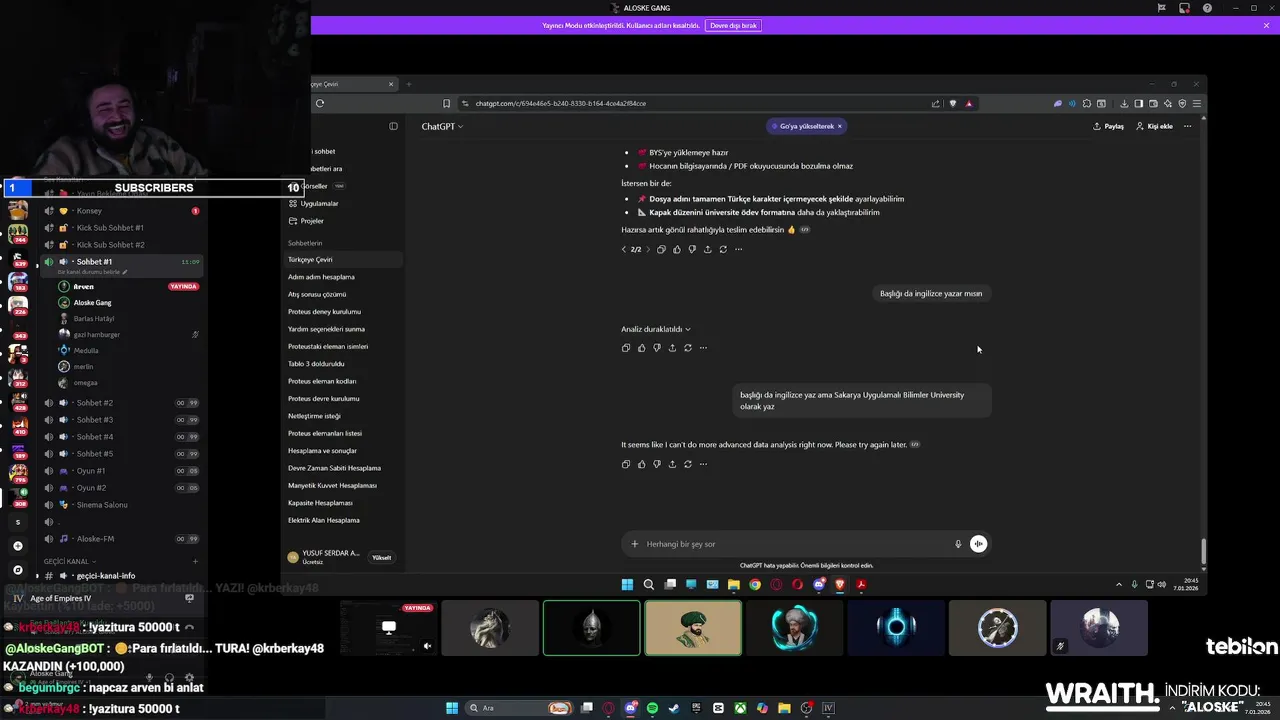Open Discord help question mark icon
Image resolution: width=1280 pixels, height=720 pixels.
point(1207,8)
